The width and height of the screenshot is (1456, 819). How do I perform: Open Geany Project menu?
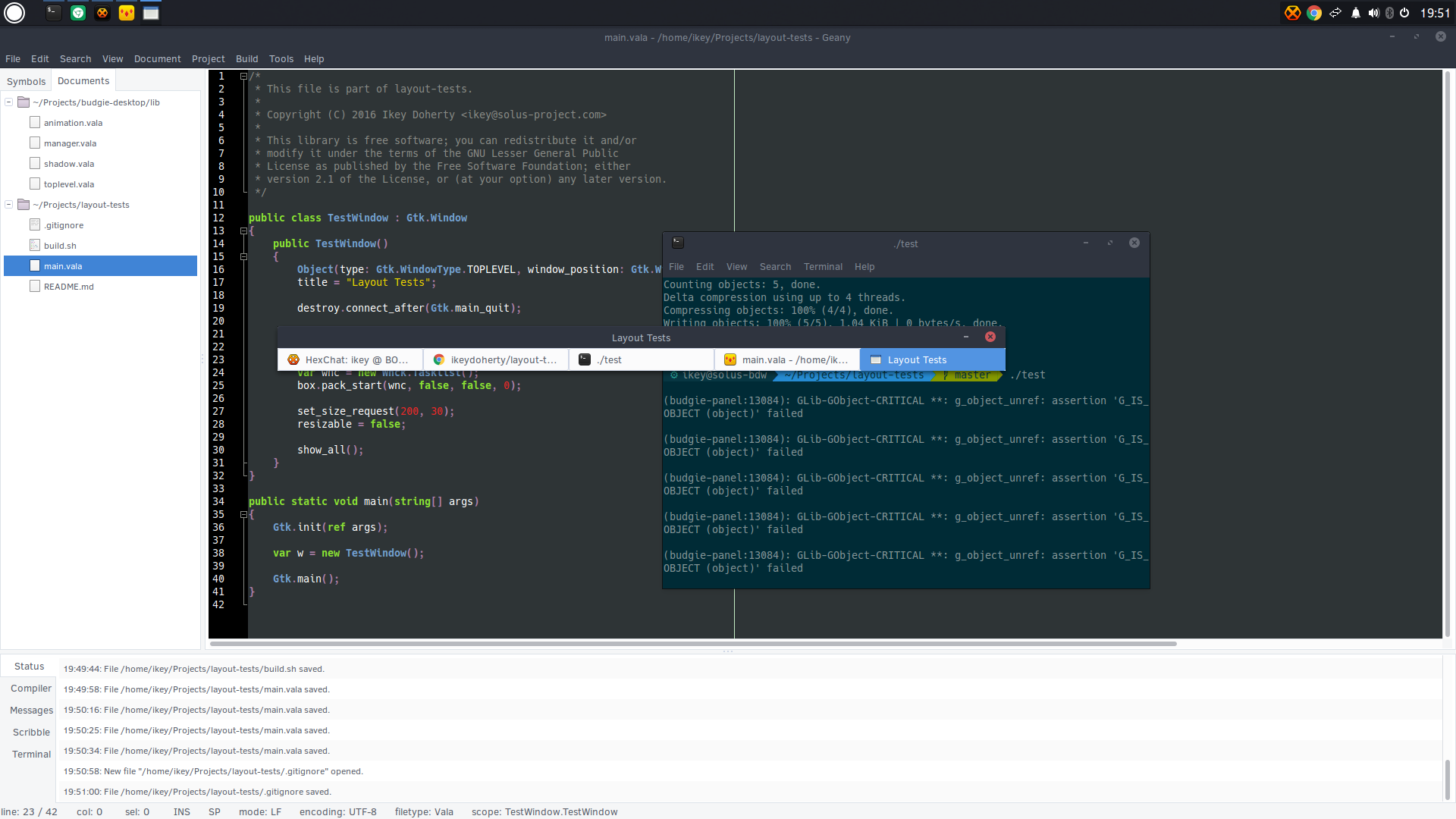(x=209, y=58)
